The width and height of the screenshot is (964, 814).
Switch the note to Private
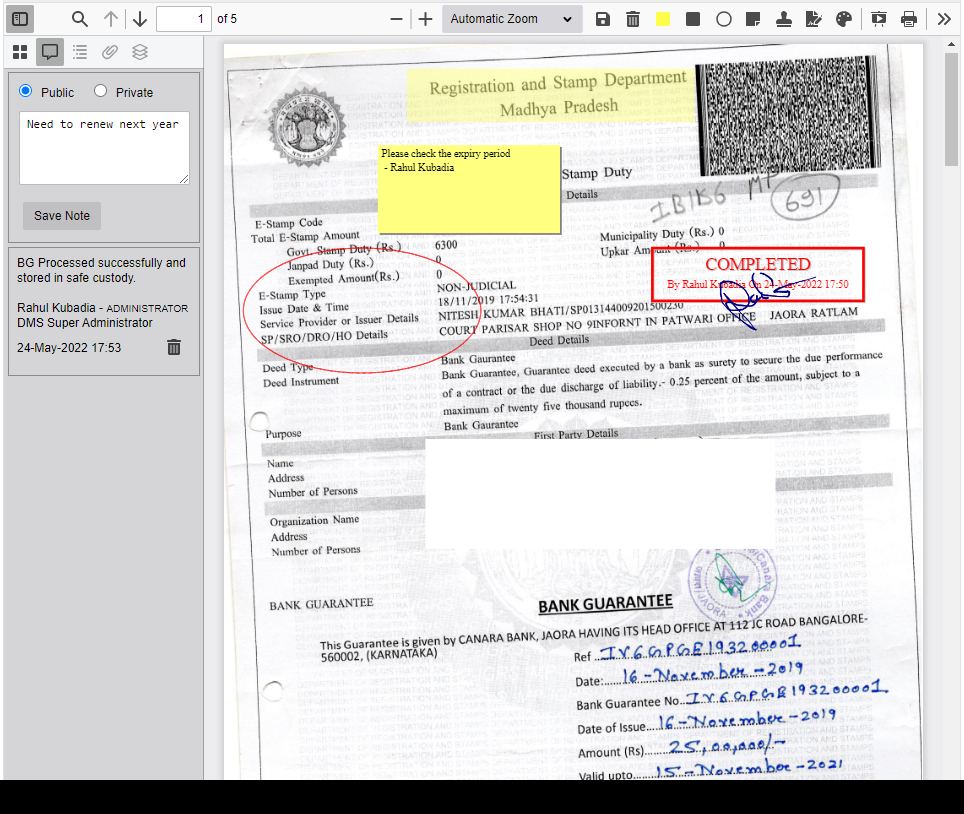100,91
